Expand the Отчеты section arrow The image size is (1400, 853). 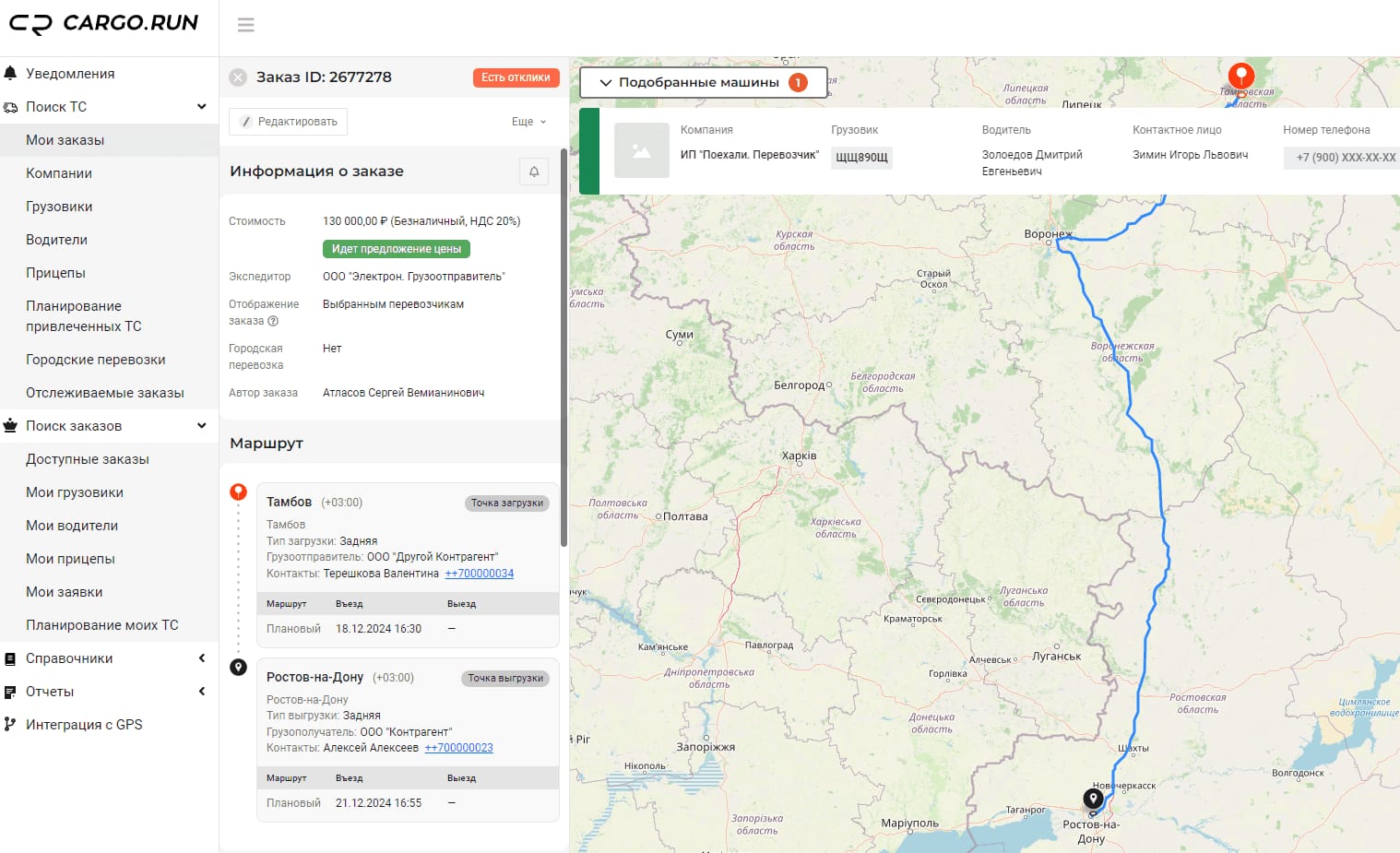(202, 692)
